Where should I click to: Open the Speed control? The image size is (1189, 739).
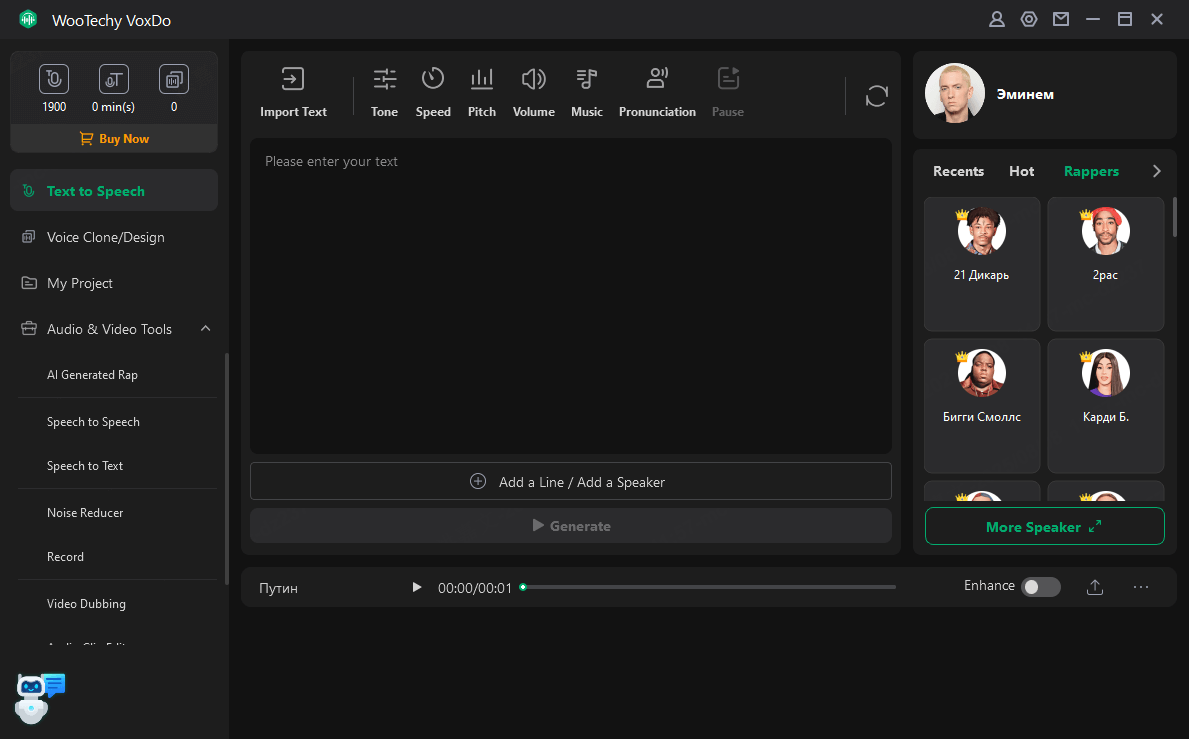coord(433,92)
